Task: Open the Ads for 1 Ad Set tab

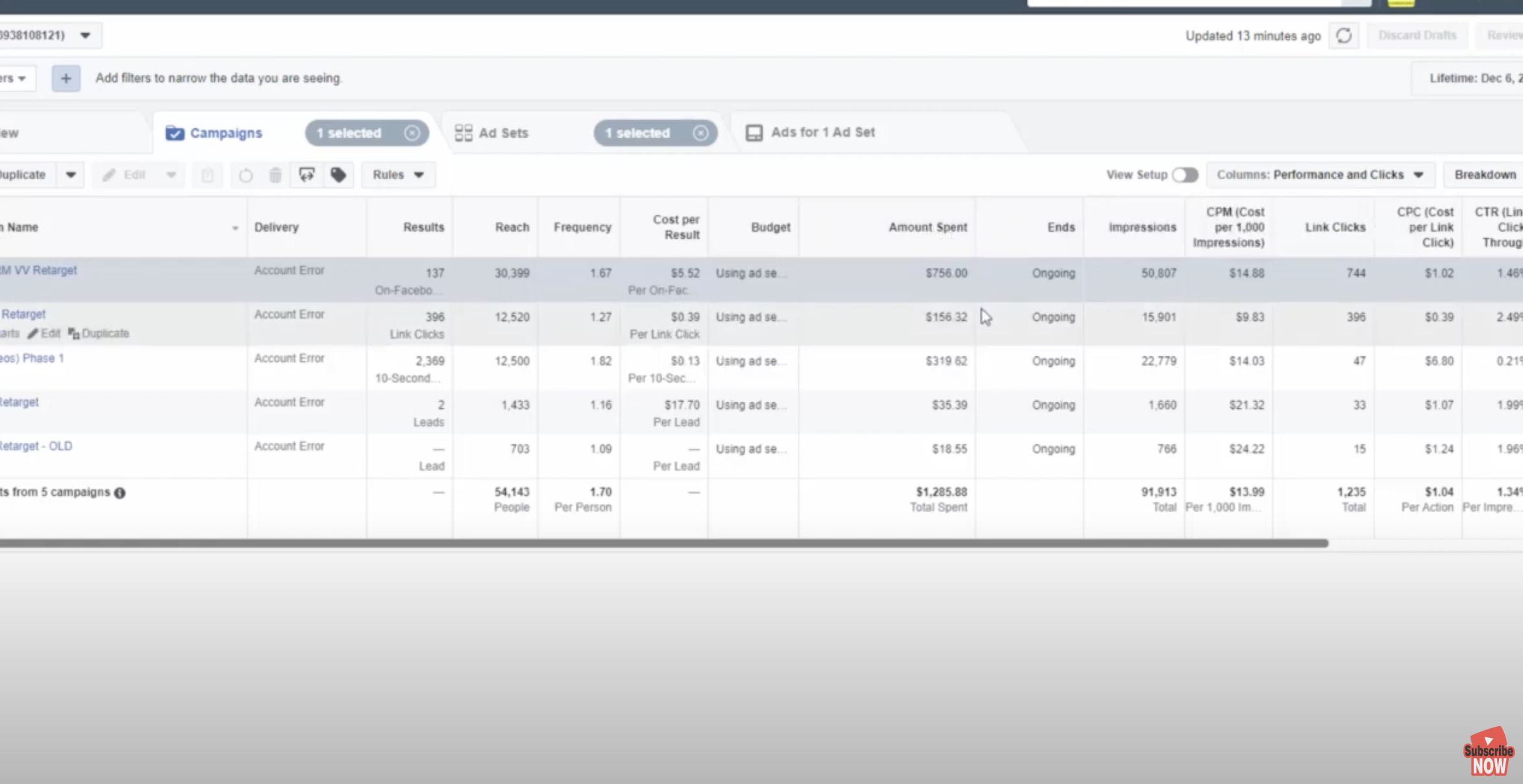Action: 822,132
